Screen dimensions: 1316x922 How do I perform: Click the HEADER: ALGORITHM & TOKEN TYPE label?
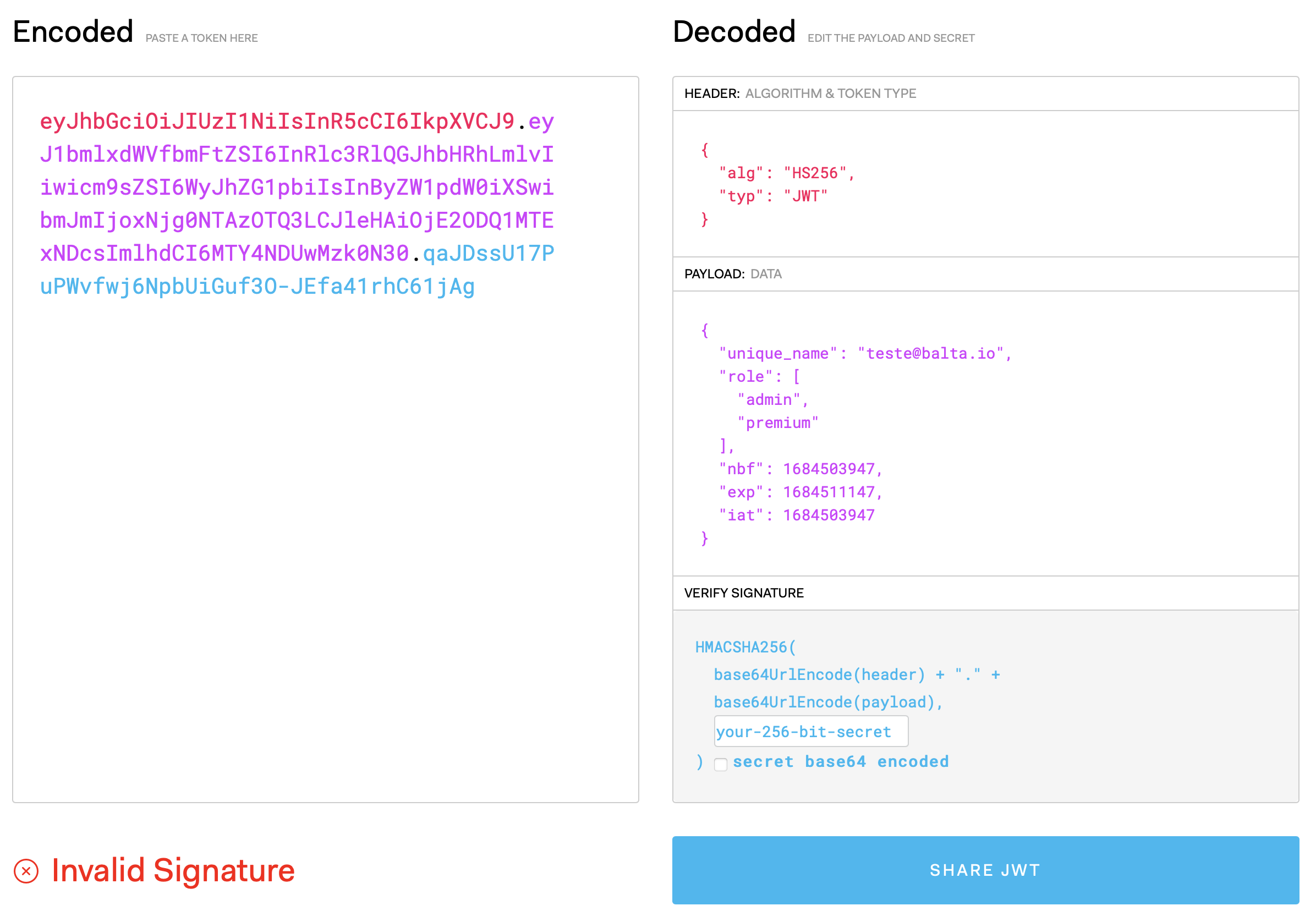(x=799, y=94)
